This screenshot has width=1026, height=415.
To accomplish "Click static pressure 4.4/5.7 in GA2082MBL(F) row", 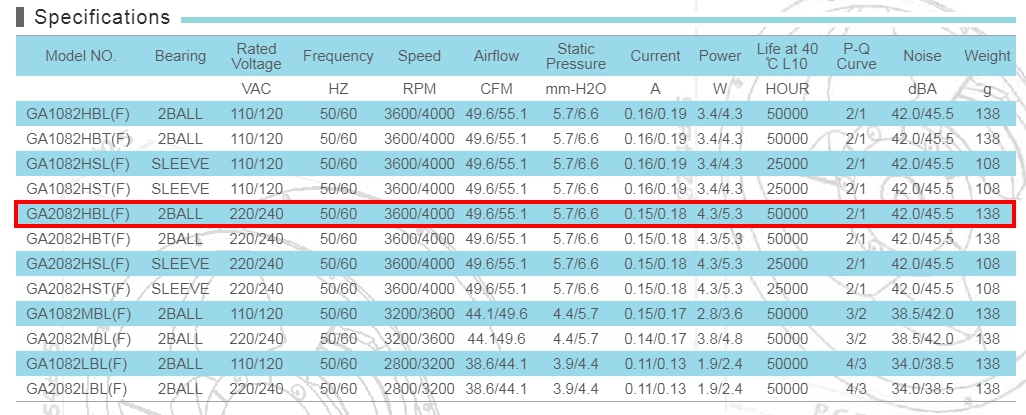I will pos(576,338).
